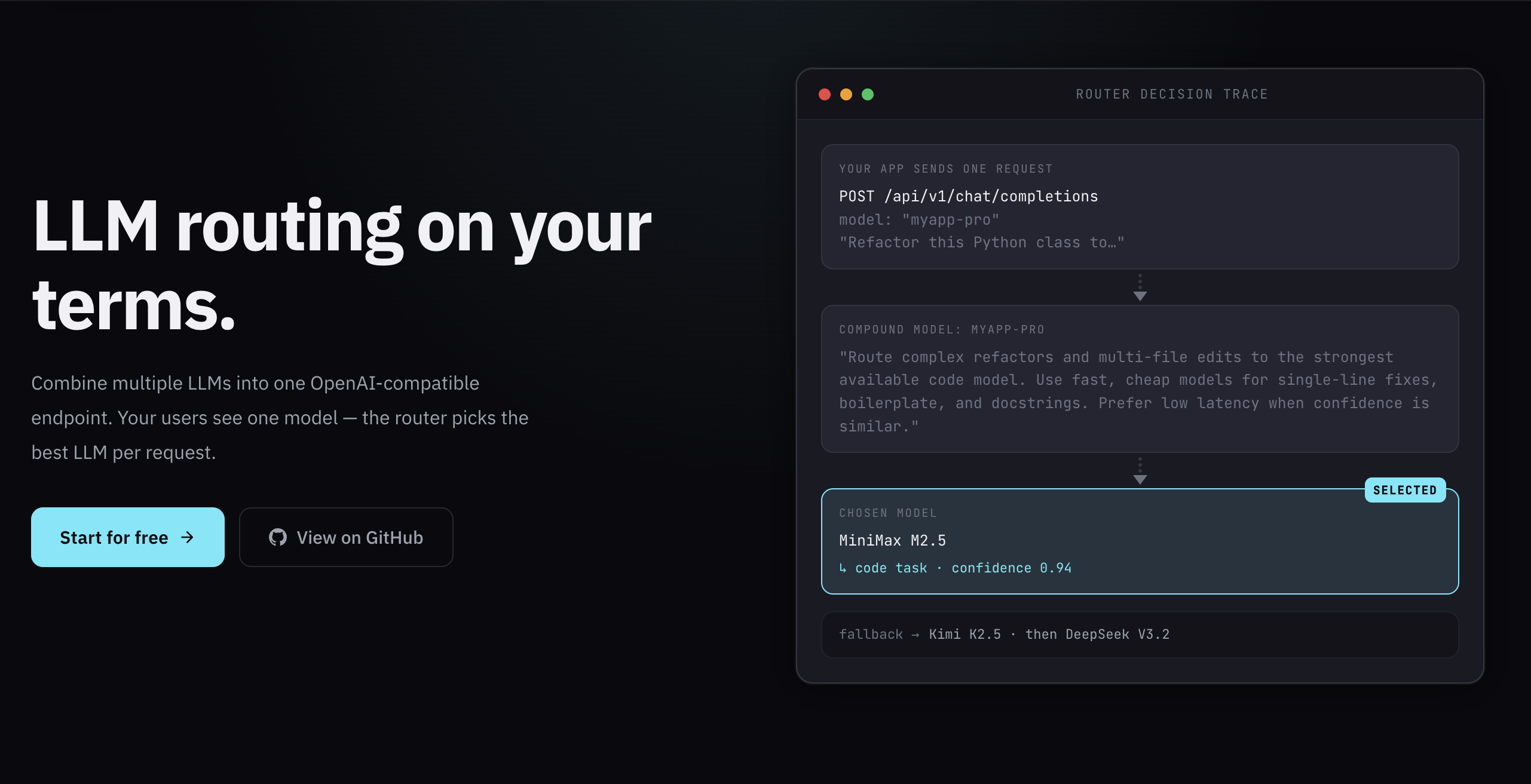Click the return-arrow icon beside code task

(843, 568)
